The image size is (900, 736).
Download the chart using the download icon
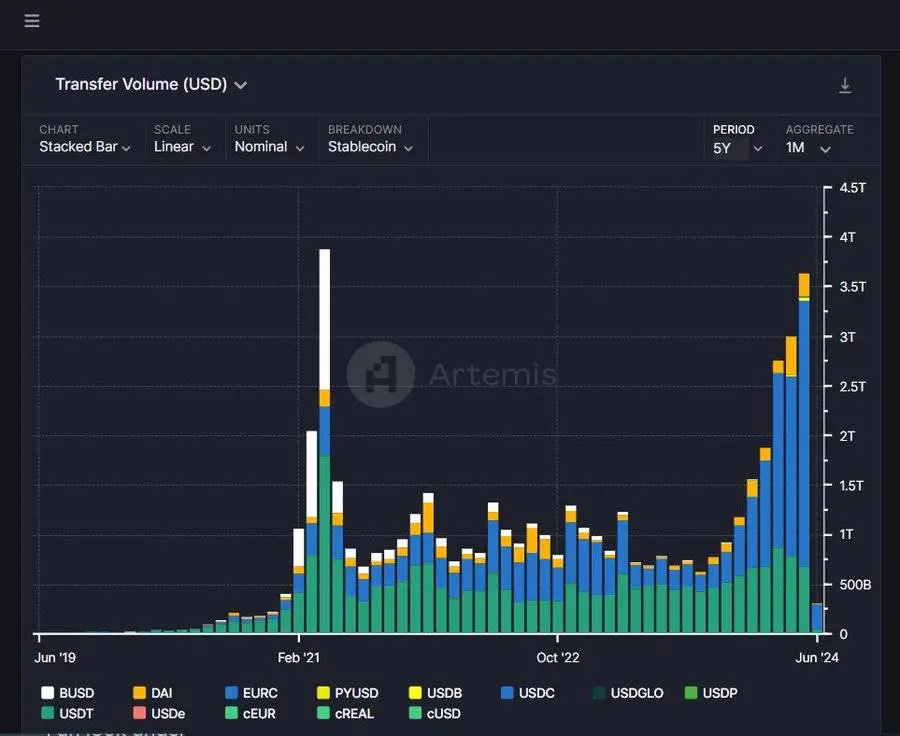(845, 85)
